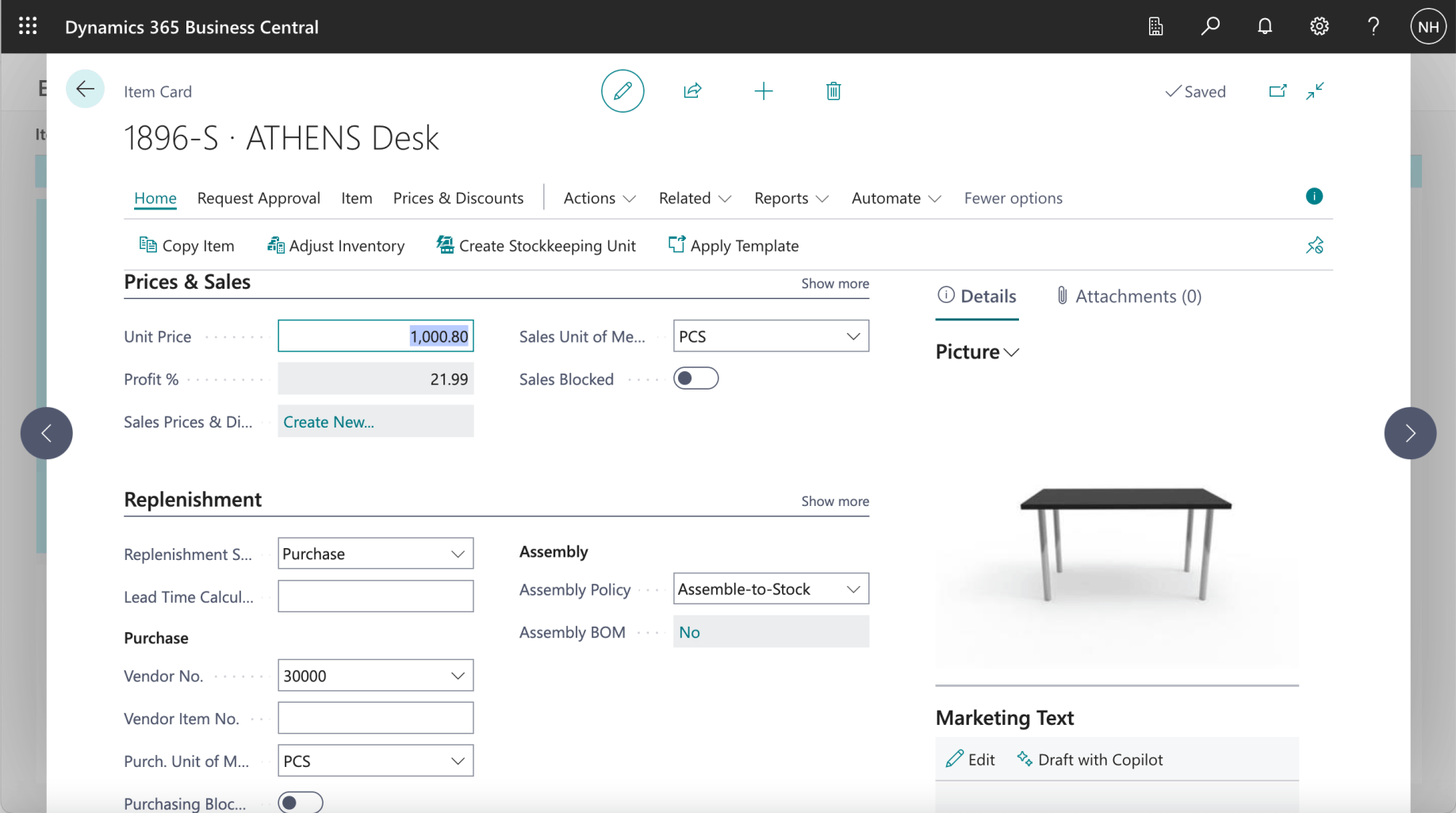Open the search magnifier icon
The height and width of the screenshot is (813, 1456).
point(1210,26)
